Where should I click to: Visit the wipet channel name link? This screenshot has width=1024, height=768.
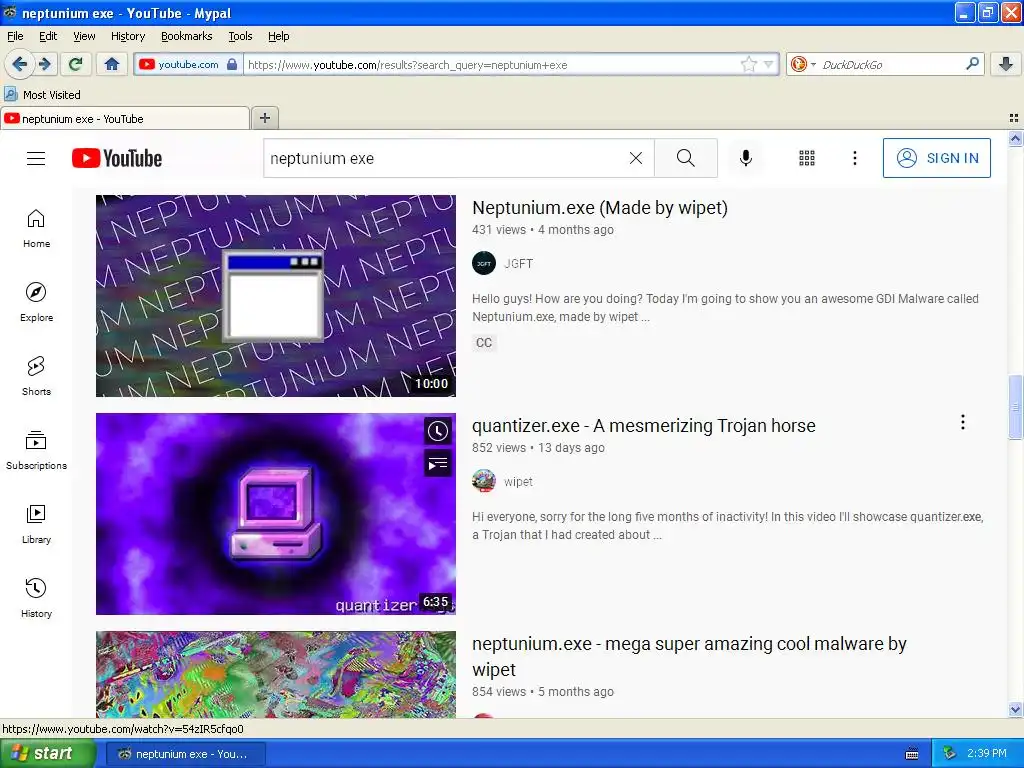tap(519, 481)
